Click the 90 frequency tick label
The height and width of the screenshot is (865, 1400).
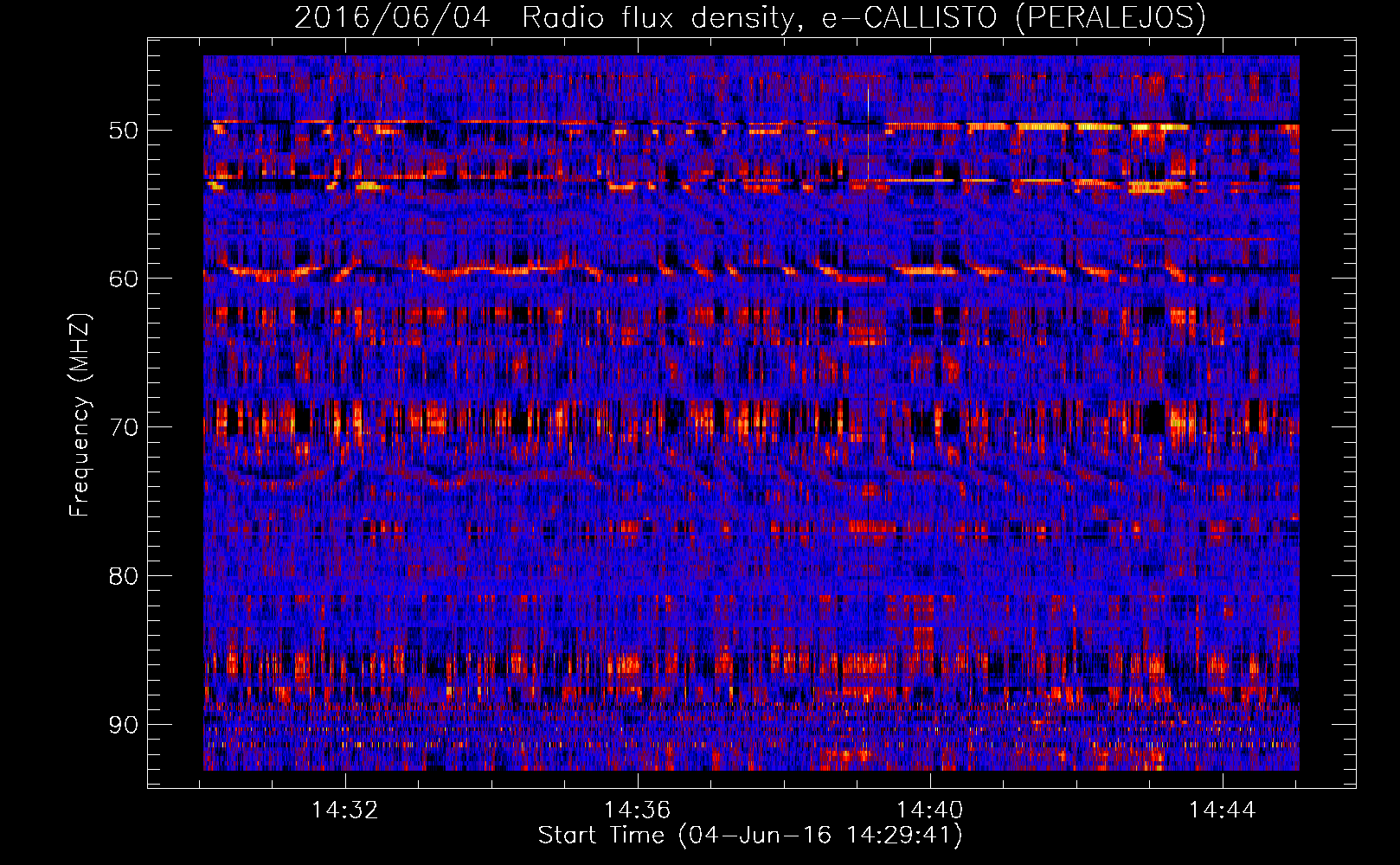[x=123, y=724]
